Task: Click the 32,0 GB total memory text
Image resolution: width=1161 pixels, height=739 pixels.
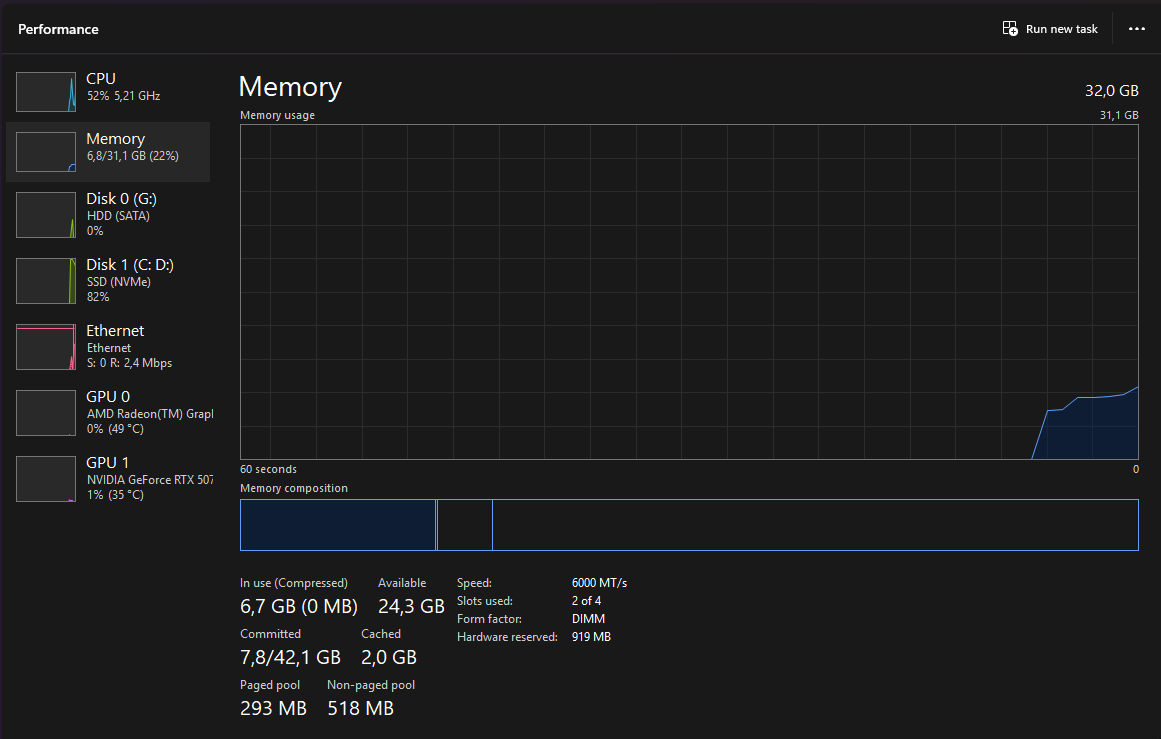Action: [x=1111, y=91]
